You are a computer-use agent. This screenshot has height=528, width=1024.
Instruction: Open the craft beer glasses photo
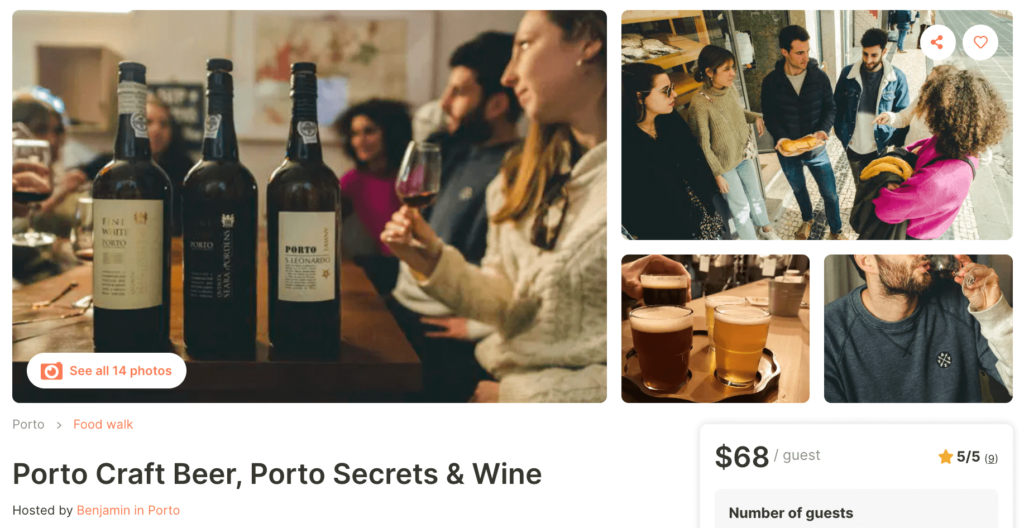coord(715,329)
